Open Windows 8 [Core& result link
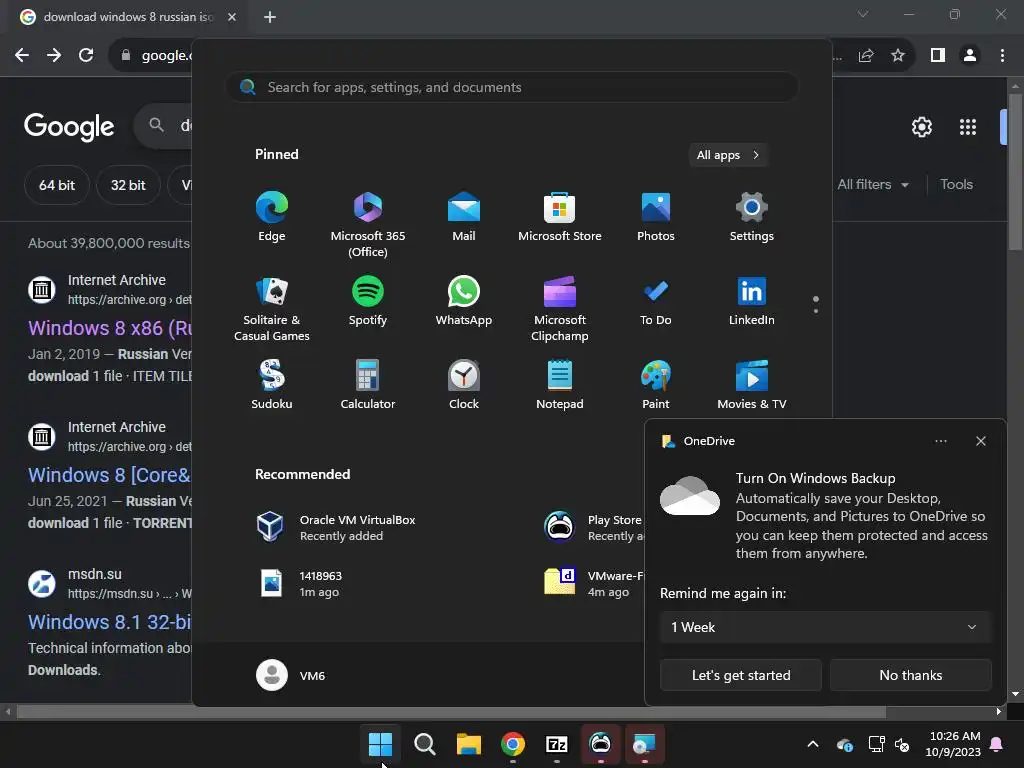Viewport: 1024px width, 768px height. pyautogui.click(x=109, y=475)
